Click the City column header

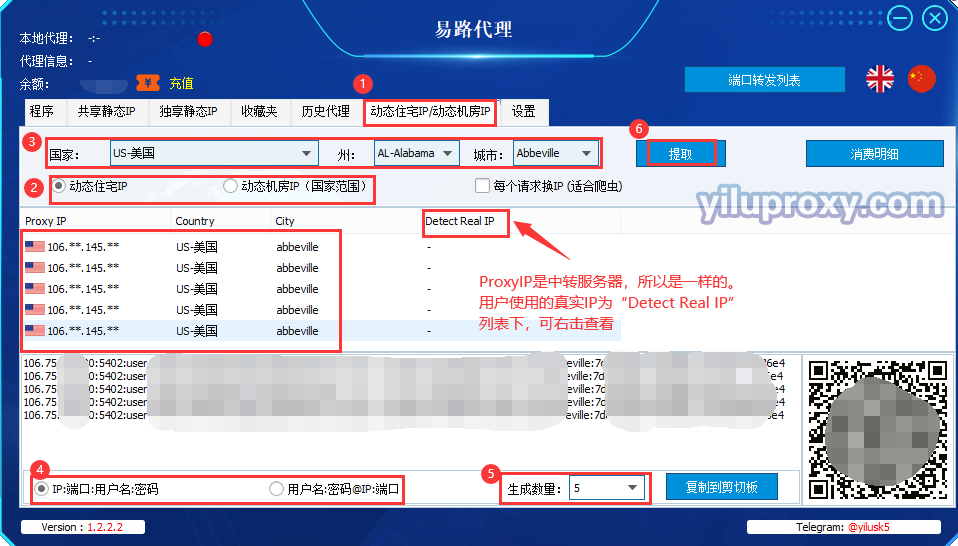pyautogui.click(x=346, y=221)
